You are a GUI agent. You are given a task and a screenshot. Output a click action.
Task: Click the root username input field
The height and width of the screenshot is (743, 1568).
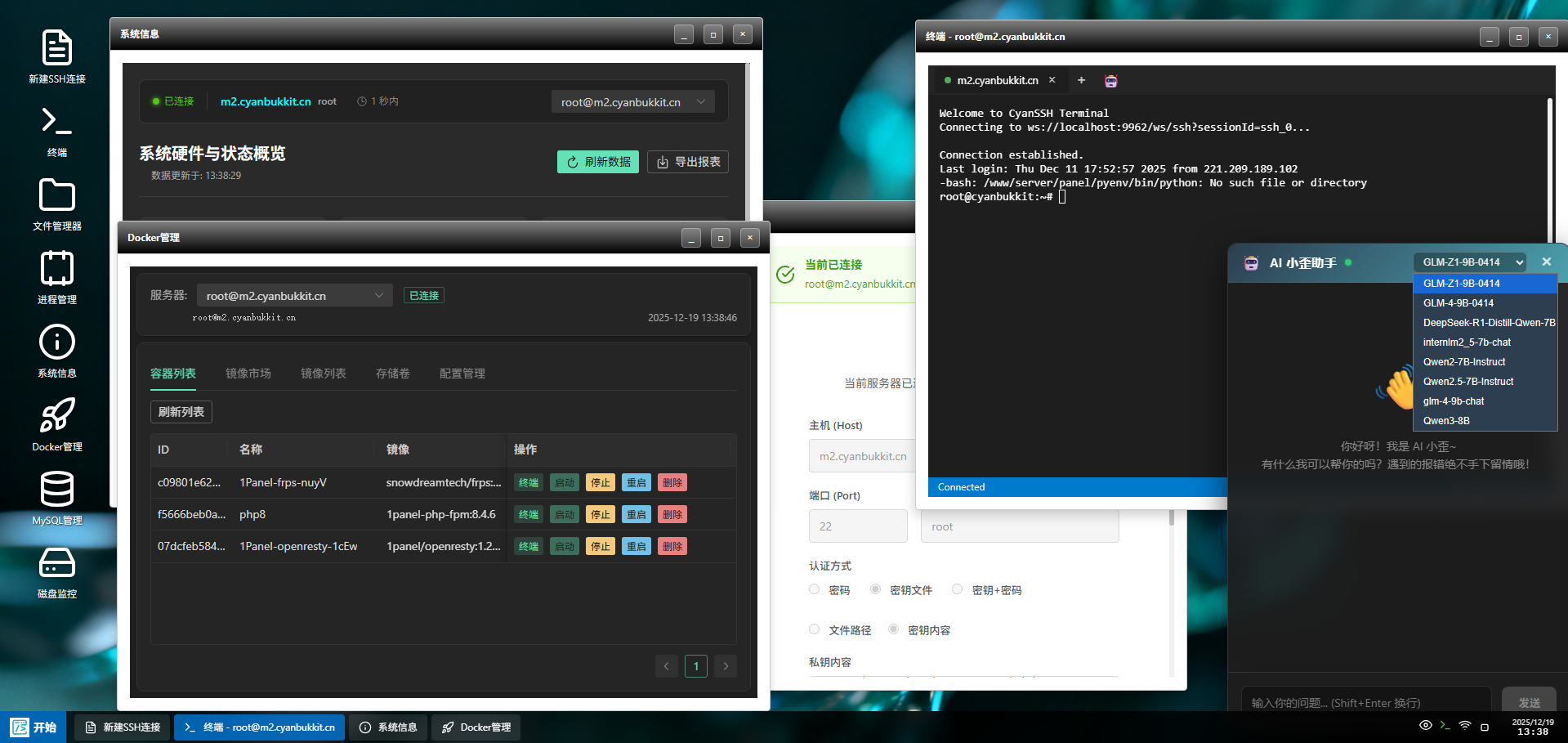(1020, 526)
